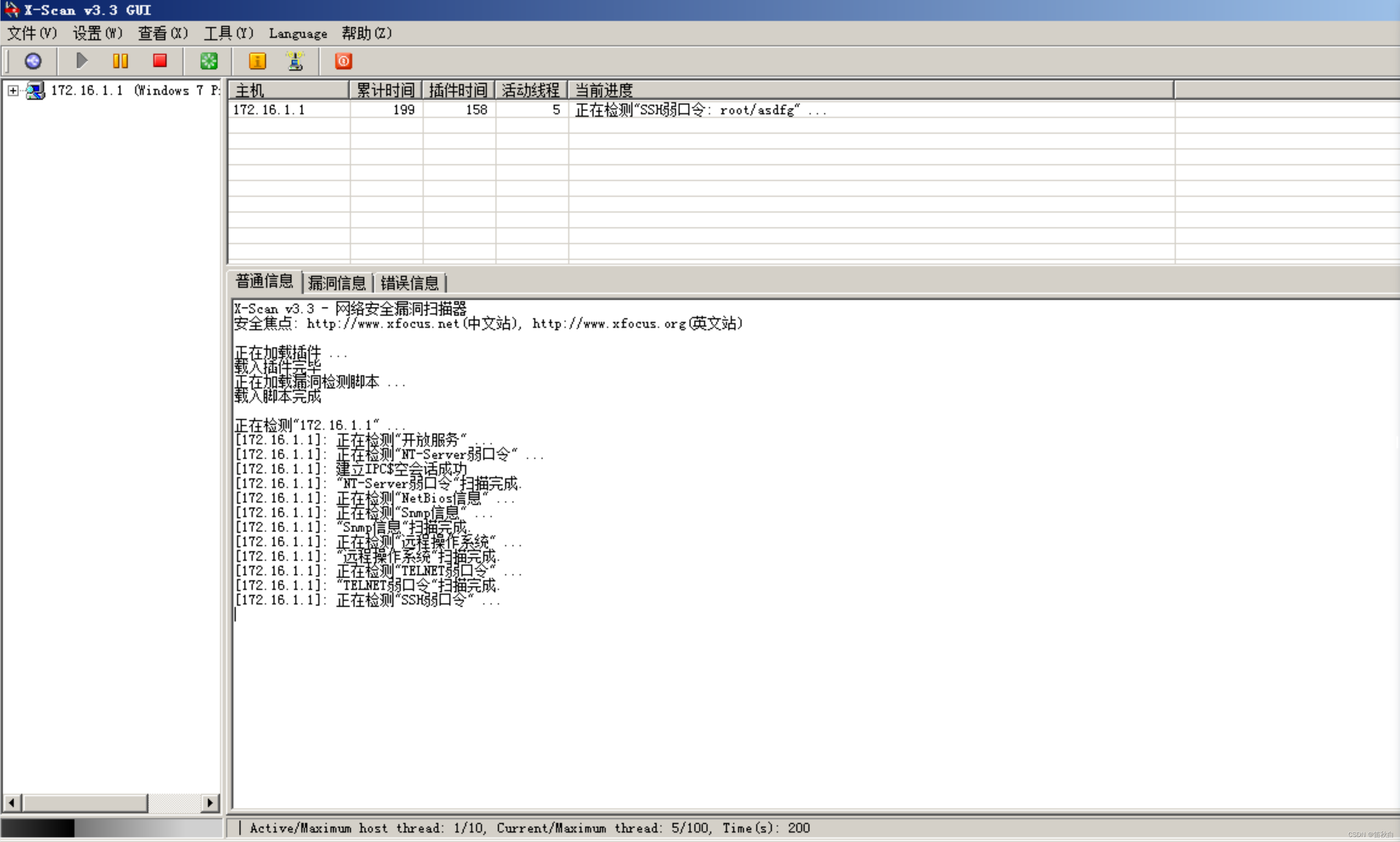Switch to 漏洞信息 tab

point(337,282)
